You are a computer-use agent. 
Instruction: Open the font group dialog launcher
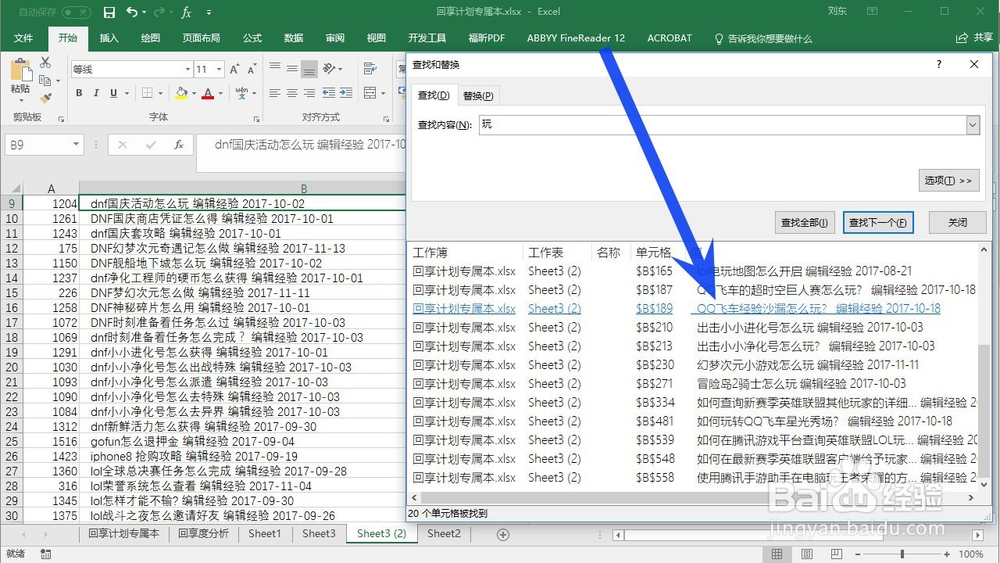click(256, 119)
